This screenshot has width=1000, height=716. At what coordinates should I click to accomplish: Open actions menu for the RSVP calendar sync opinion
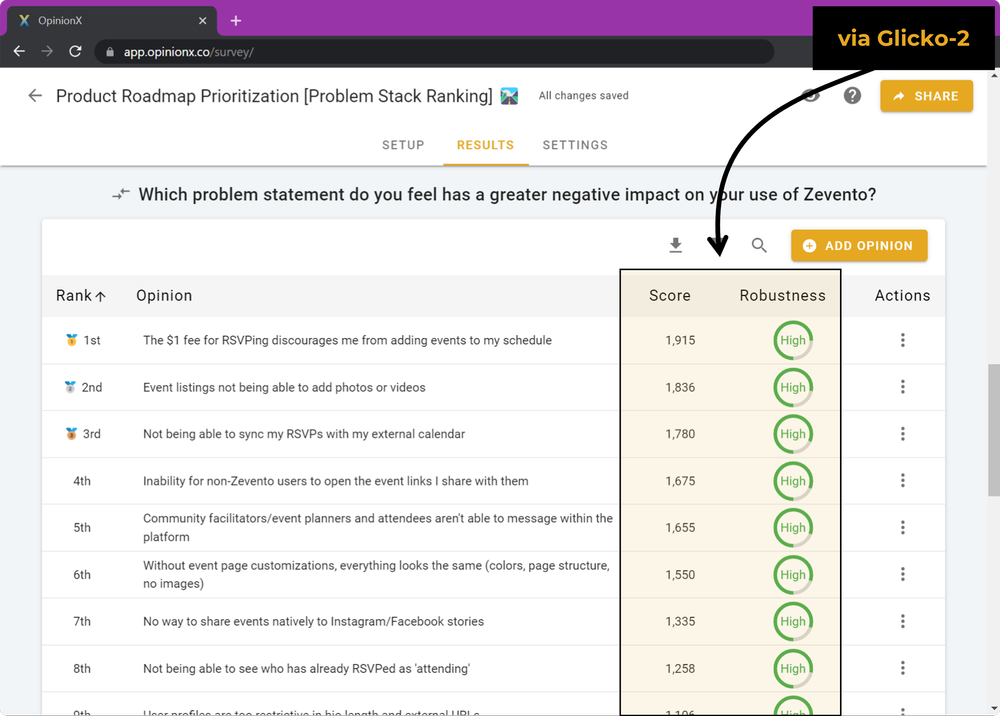pyautogui.click(x=903, y=434)
